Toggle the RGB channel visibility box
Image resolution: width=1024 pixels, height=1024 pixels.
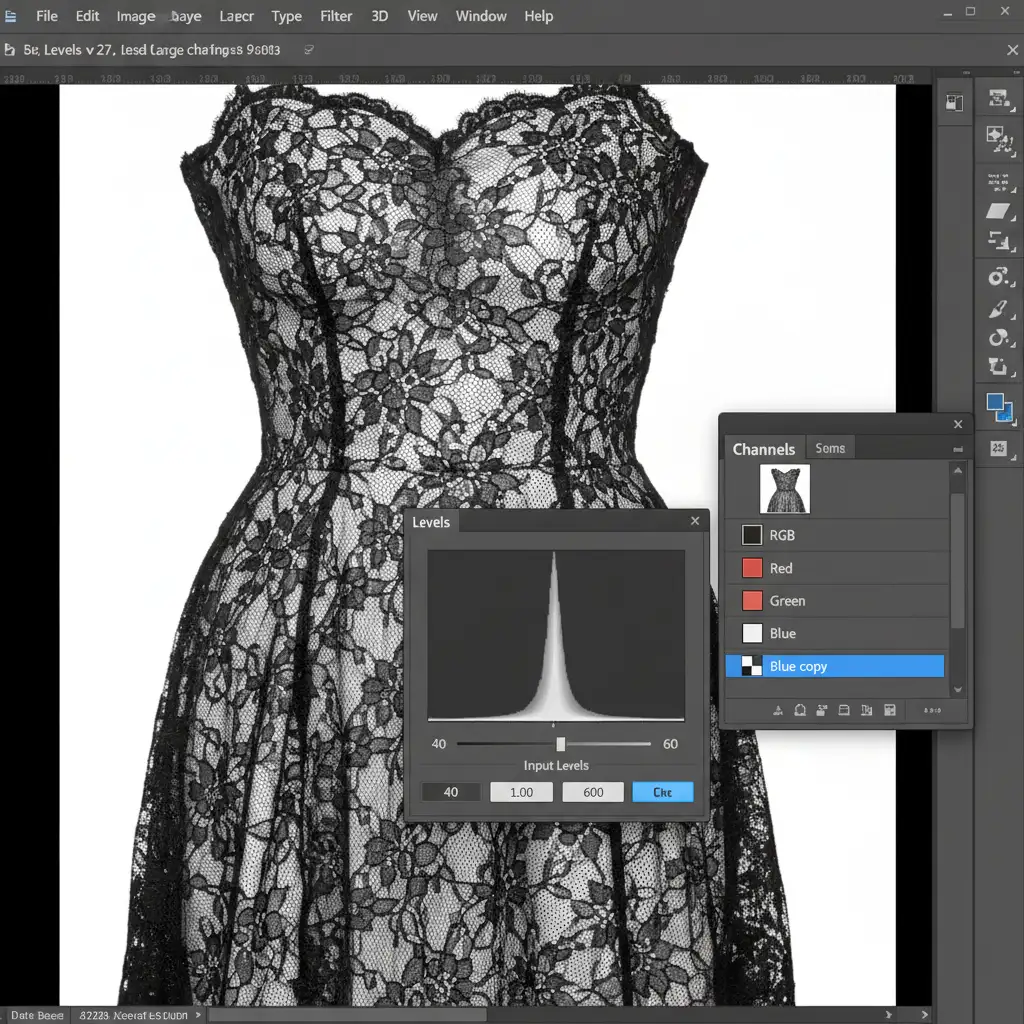(x=752, y=536)
